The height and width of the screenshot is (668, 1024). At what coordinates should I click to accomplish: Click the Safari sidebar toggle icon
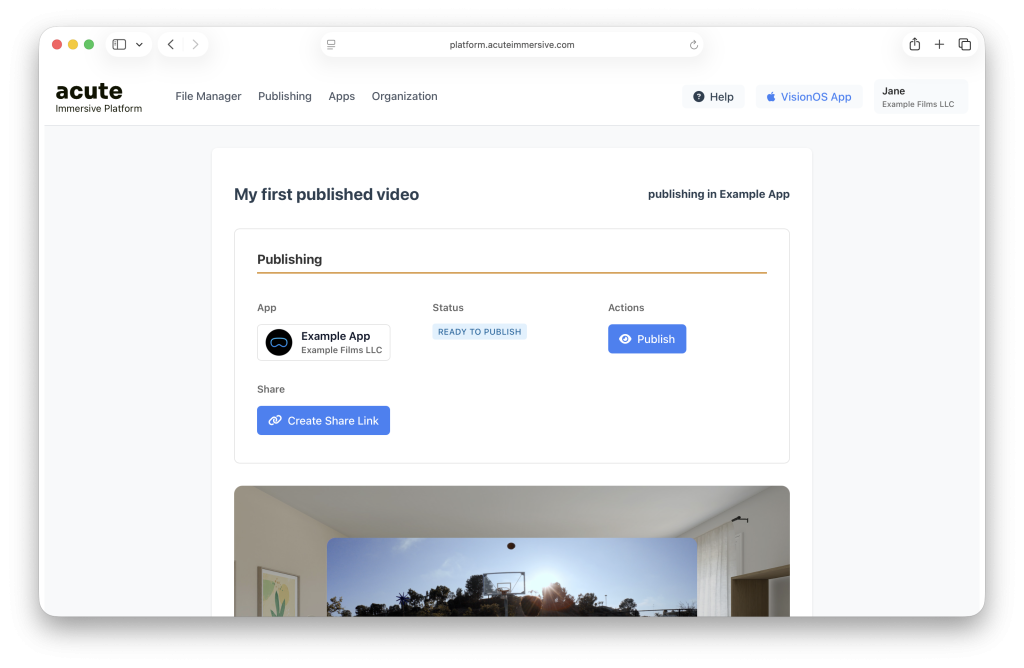pyautogui.click(x=119, y=45)
